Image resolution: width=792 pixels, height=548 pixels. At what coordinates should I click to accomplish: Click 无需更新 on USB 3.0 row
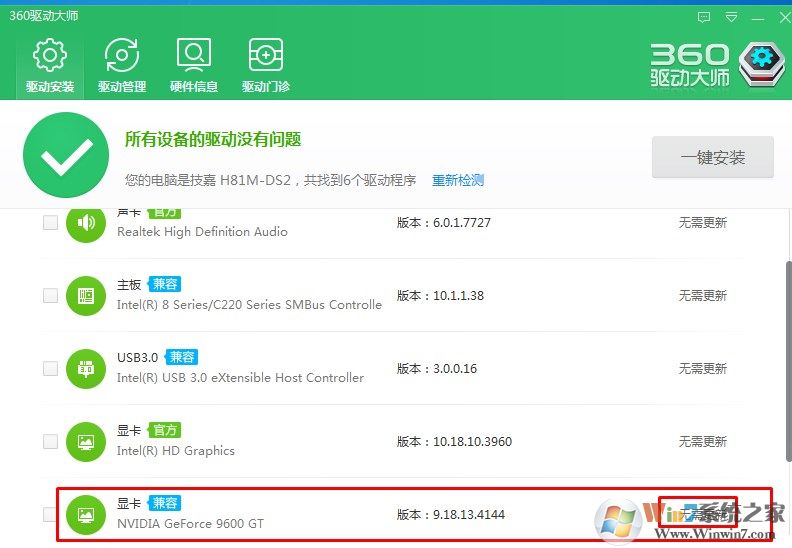click(703, 369)
